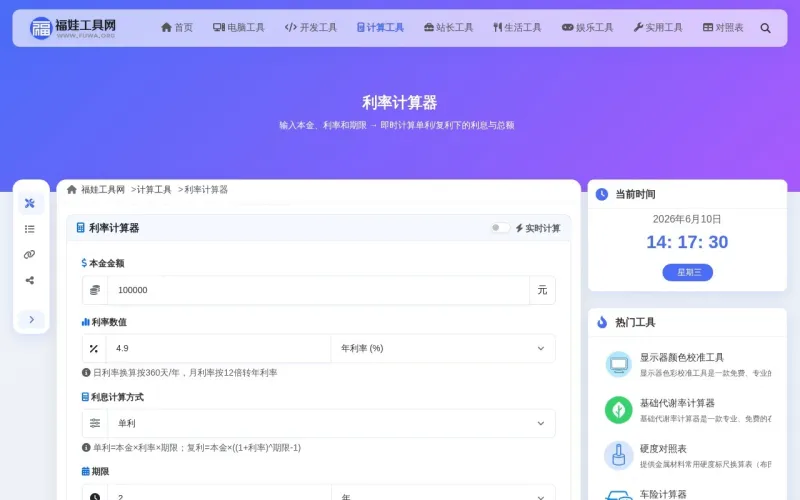Click the link chain icon in sidebar
The width and height of the screenshot is (800, 500).
pyautogui.click(x=30, y=255)
